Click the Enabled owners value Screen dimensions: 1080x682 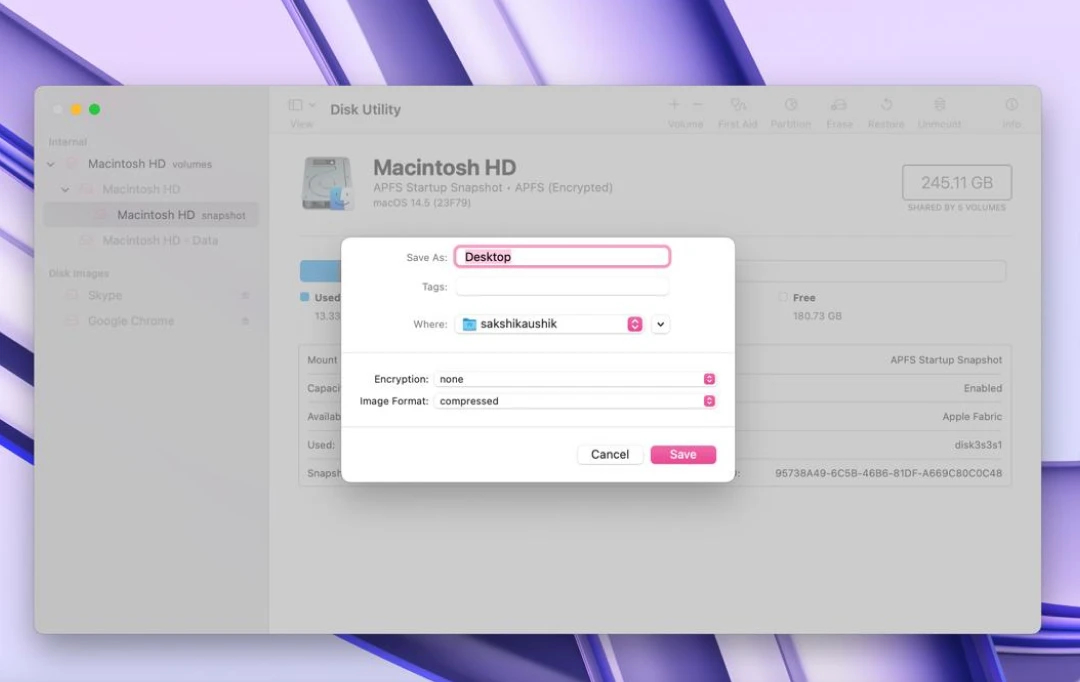click(983, 389)
